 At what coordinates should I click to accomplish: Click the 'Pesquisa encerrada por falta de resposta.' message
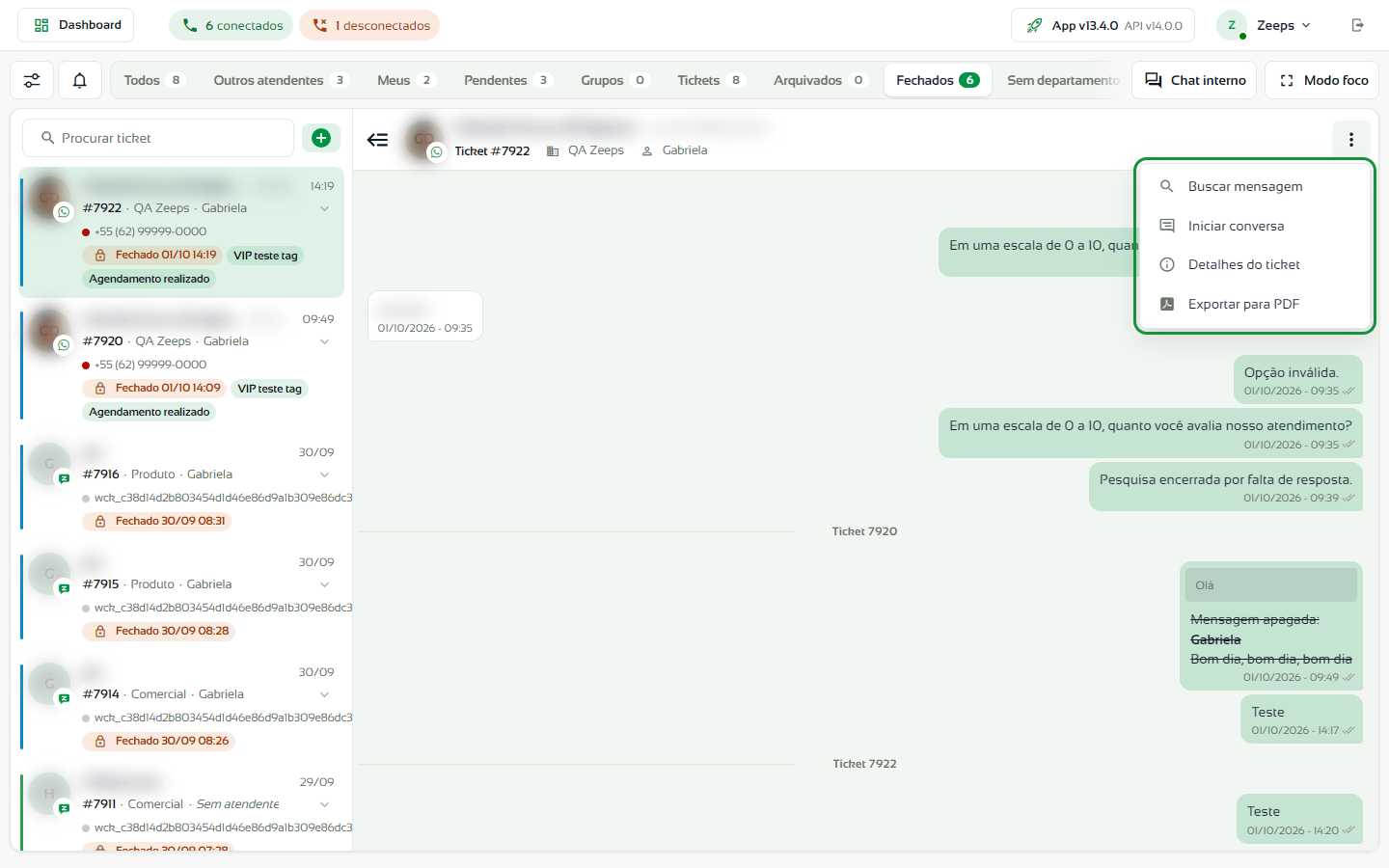tap(1226, 486)
